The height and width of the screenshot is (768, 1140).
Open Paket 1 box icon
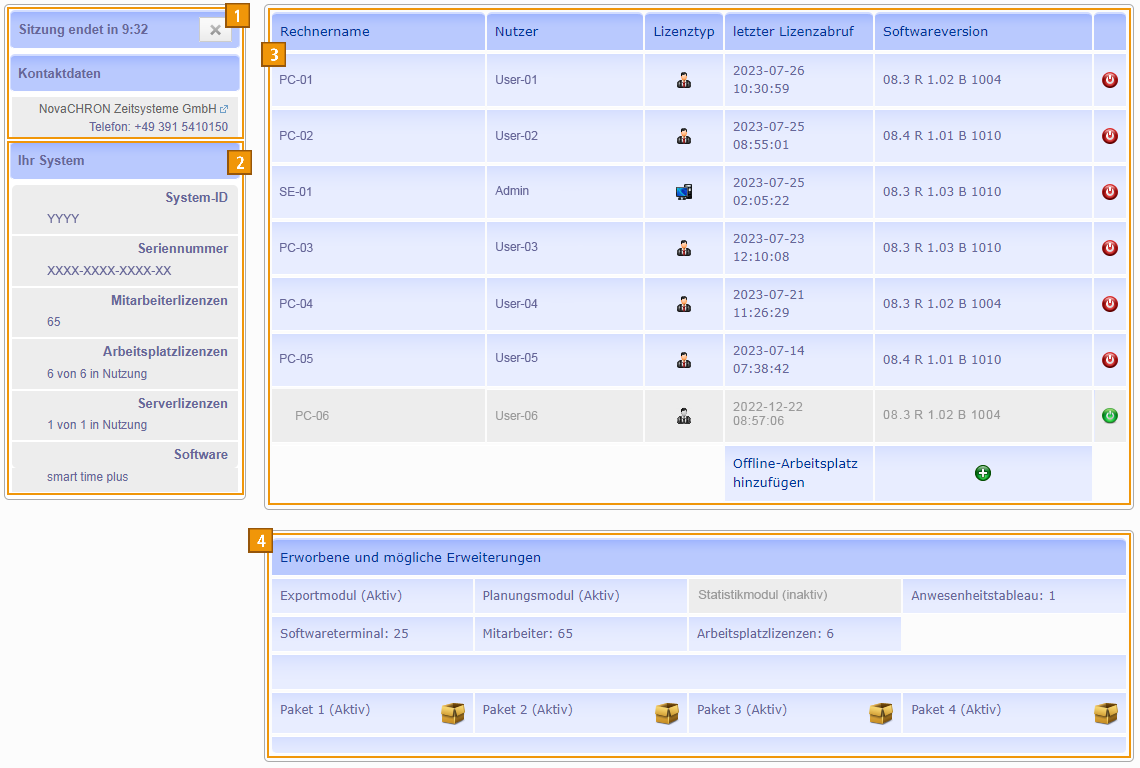453,713
